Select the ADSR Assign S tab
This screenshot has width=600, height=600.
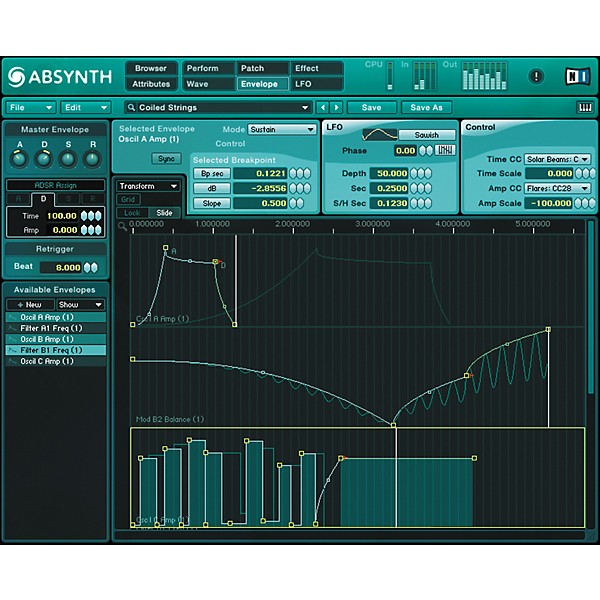coord(68,199)
